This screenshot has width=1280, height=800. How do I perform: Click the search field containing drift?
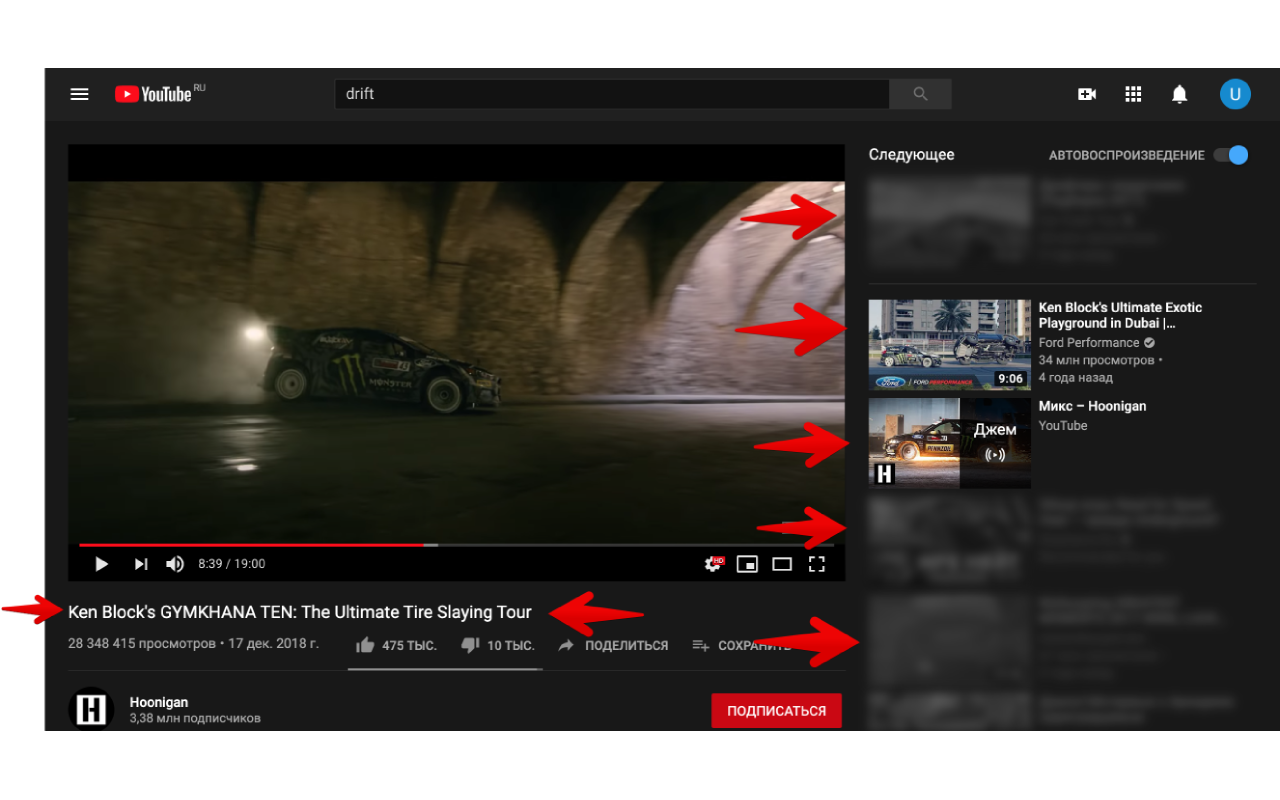612,94
